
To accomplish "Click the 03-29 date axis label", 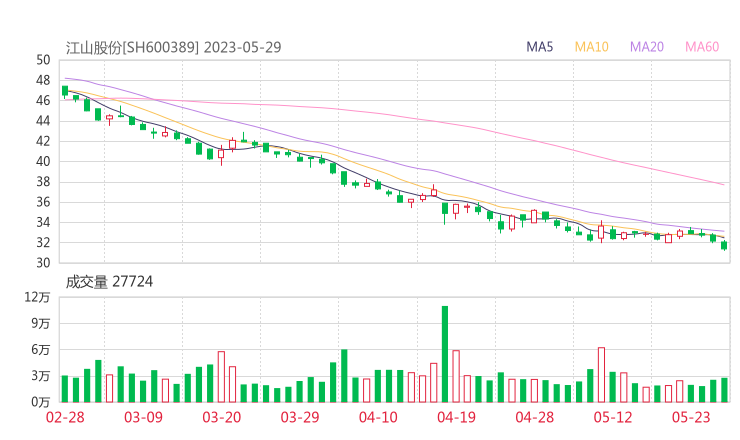I will [300, 417].
